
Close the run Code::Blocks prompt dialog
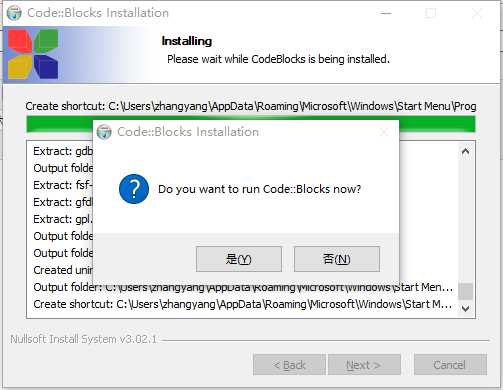(x=384, y=132)
